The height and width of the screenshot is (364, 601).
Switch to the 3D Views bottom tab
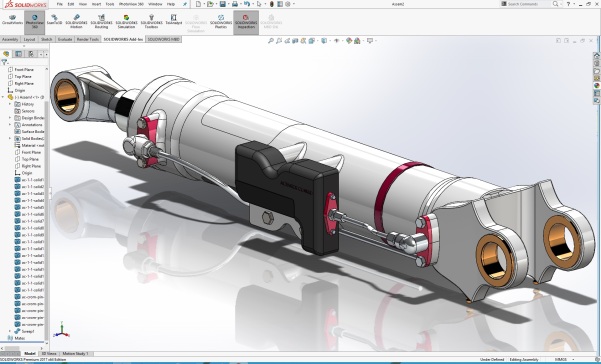pos(49,354)
